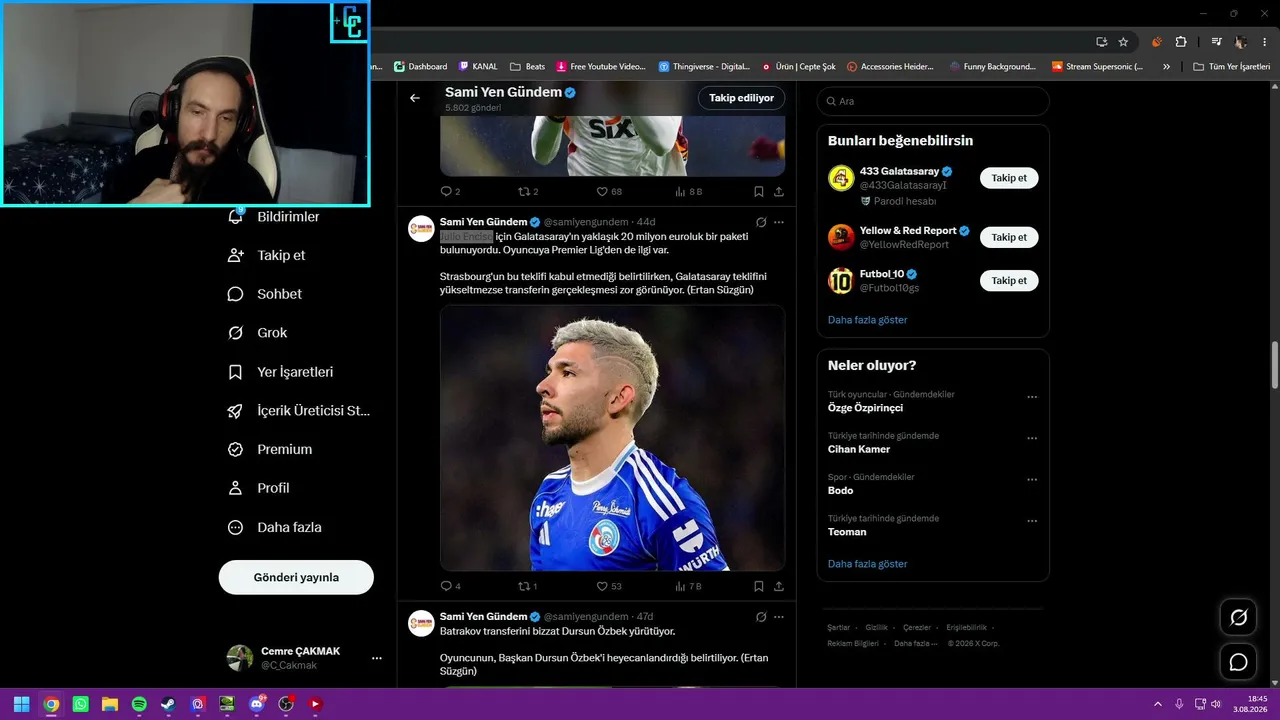Share the post that has 68 likes
Screen dimensions: 1280x720
(779, 191)
